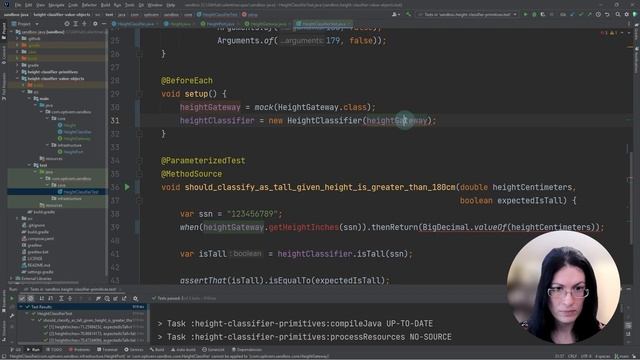
Task: Open the Refactor menu
Action: click(x=89, y=5)
